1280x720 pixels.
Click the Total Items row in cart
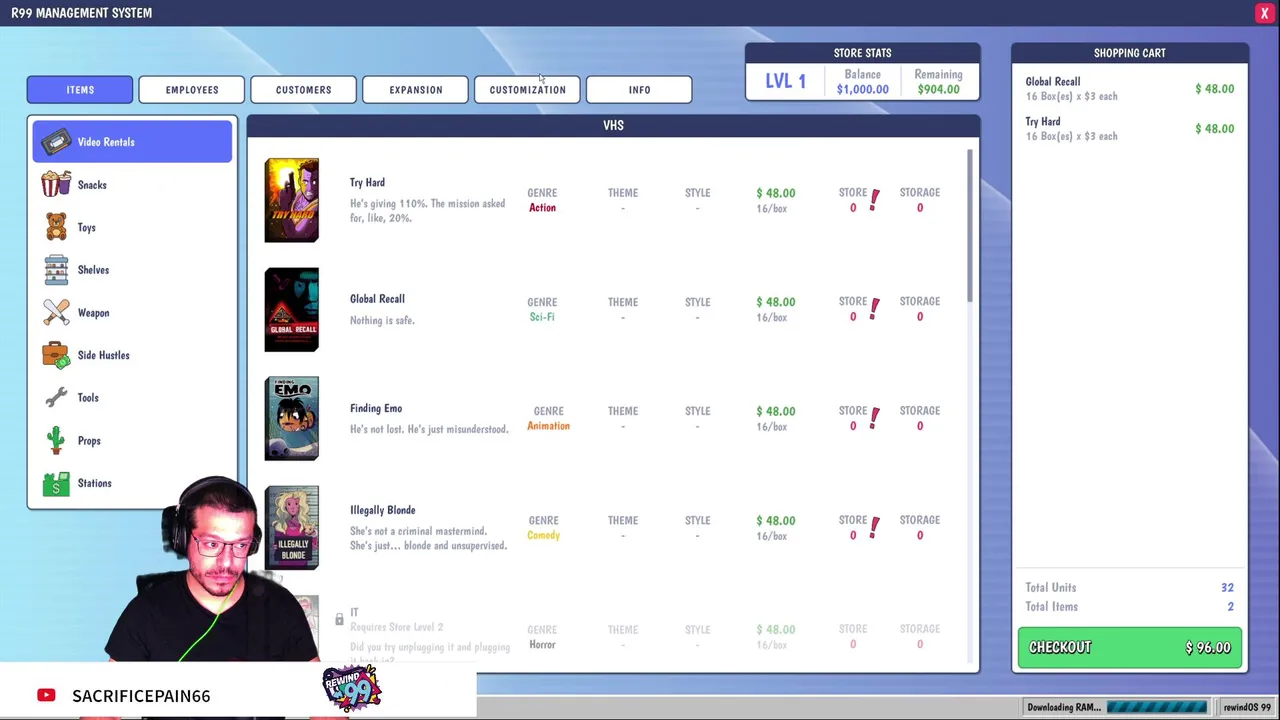pyautogui.click(x=1130, y=607)
